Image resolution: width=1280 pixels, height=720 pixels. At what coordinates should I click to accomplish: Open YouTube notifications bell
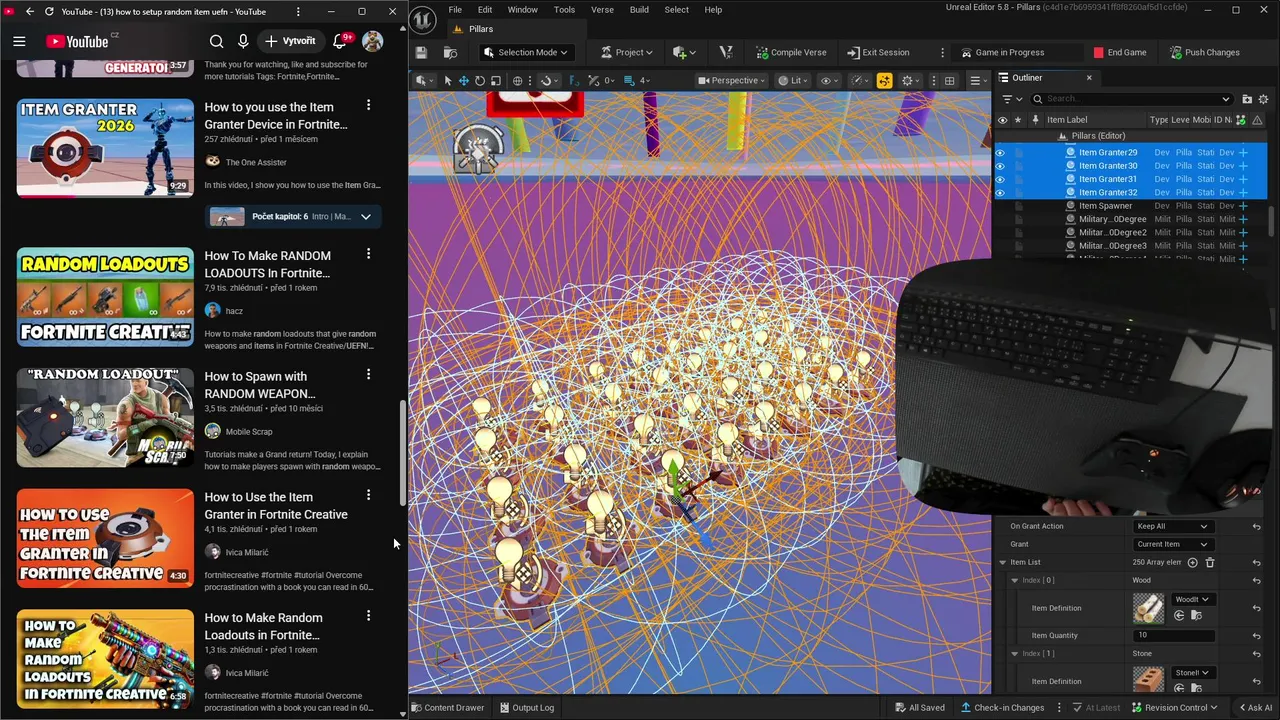[341, 41]
